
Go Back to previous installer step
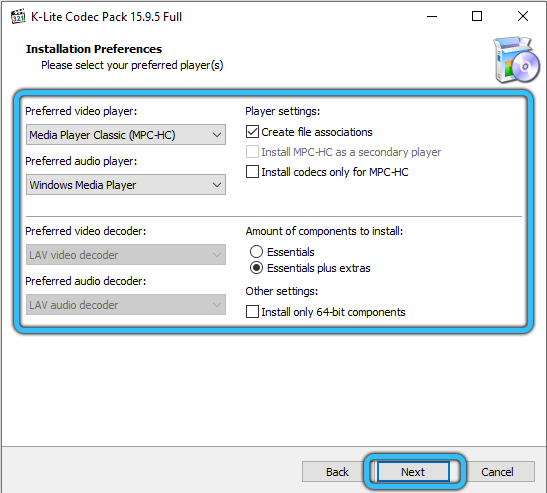pyautogui.click(x=337, y=472)
